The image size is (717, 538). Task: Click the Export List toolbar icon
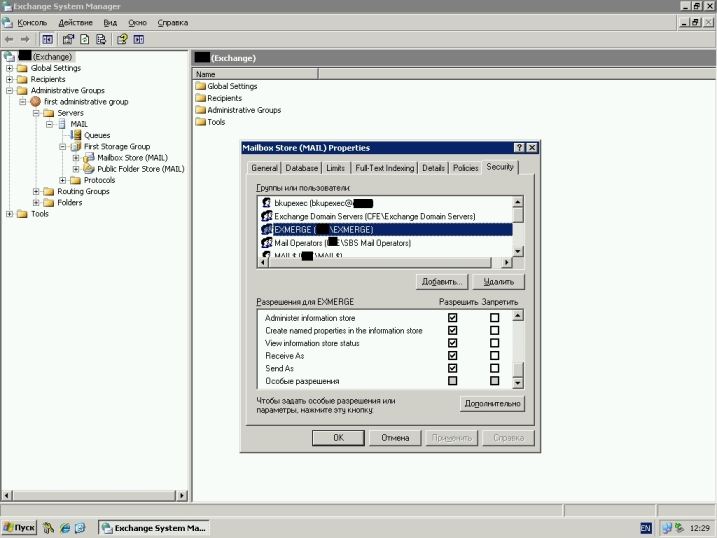click(101, 40)
